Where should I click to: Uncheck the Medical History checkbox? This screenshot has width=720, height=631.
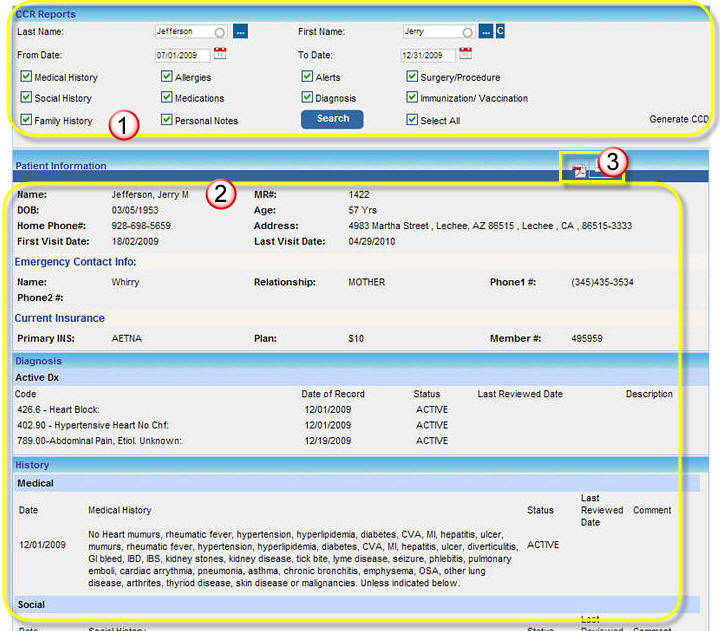[x=26, y=77]
